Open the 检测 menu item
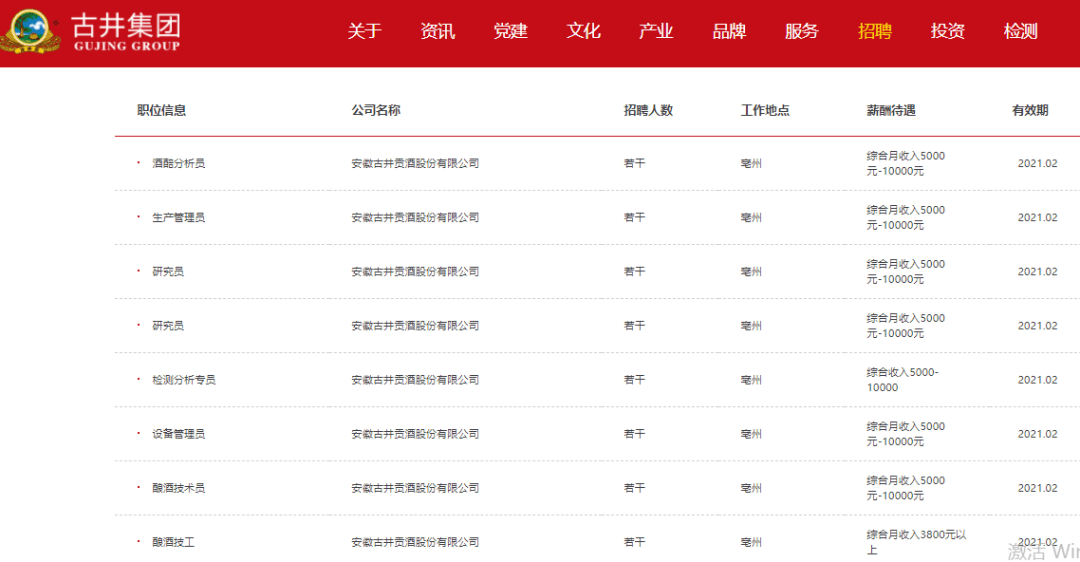This screenshot has width=1080, height=562. tap(1021, 31)
